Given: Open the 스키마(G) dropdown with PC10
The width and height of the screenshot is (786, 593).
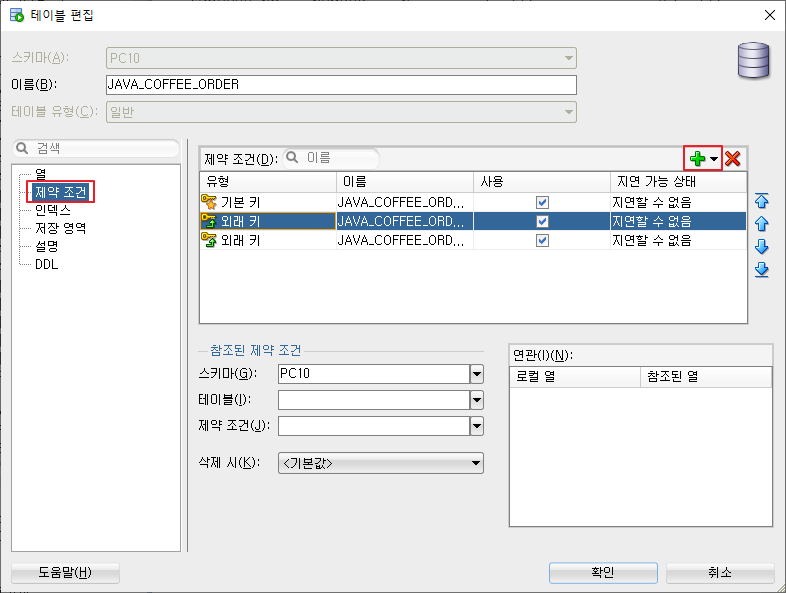Looking at the screenshot, I should [x=477, y=374].
